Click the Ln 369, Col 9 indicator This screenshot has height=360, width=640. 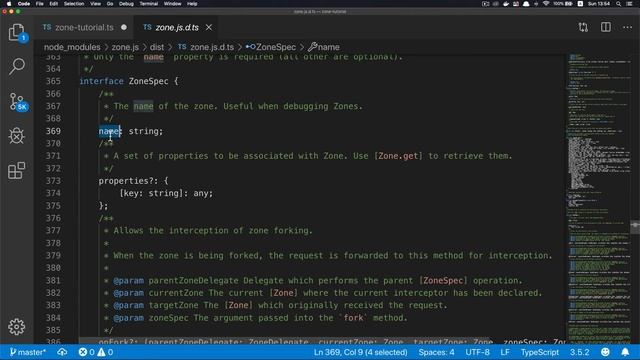[x=361, y=352]
